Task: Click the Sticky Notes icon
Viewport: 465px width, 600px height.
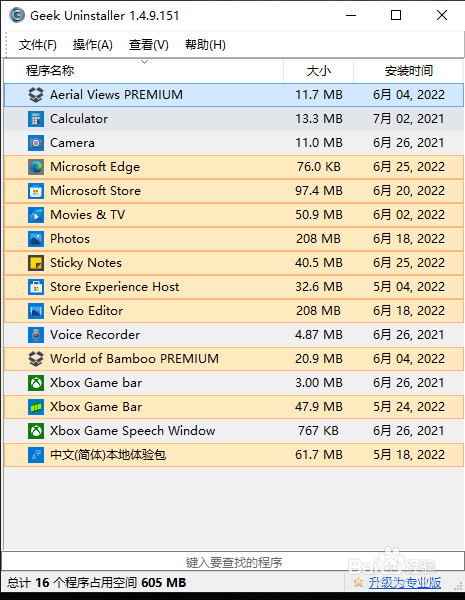Action: point(36,263)
